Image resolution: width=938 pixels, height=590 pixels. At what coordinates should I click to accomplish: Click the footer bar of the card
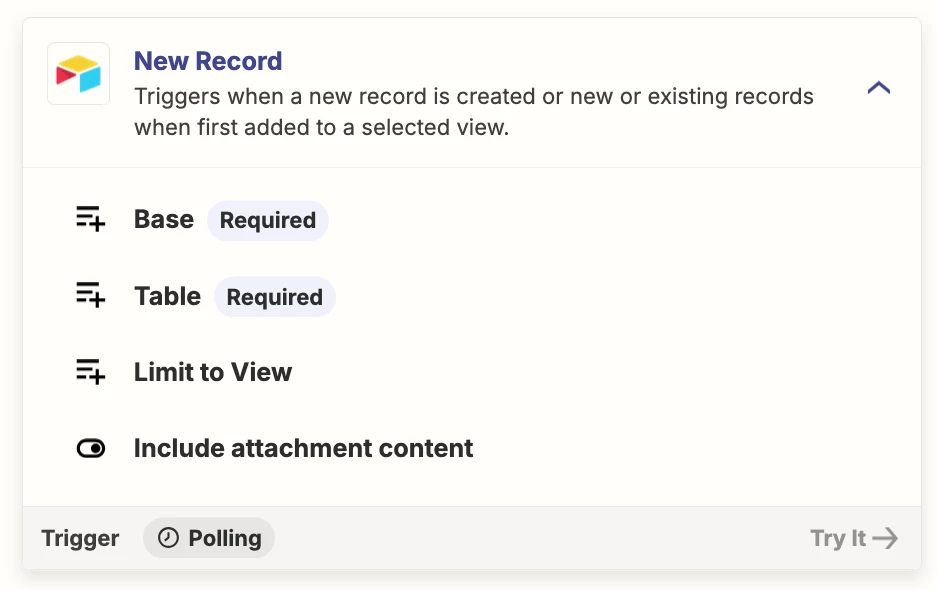click(472, 538)
